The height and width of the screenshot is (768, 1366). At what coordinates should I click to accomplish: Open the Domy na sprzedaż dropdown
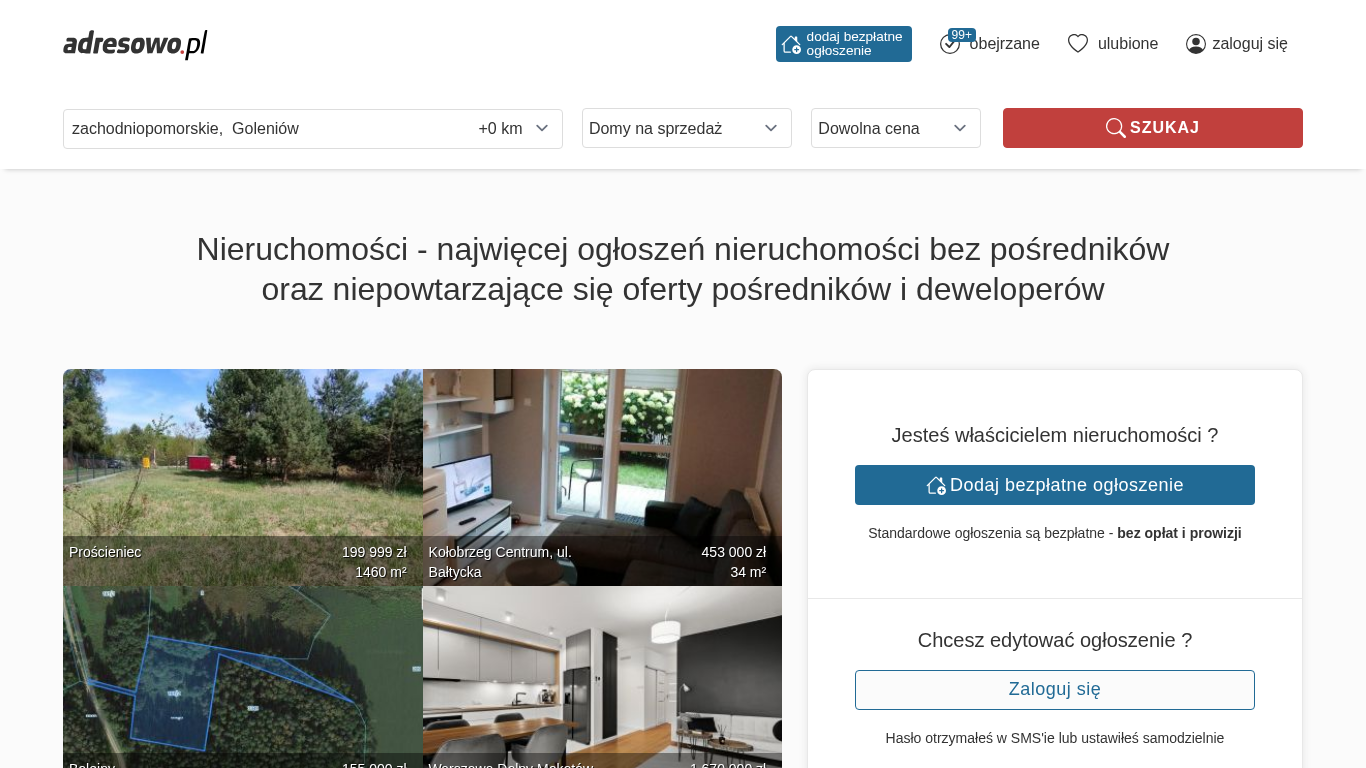[686, 128]
